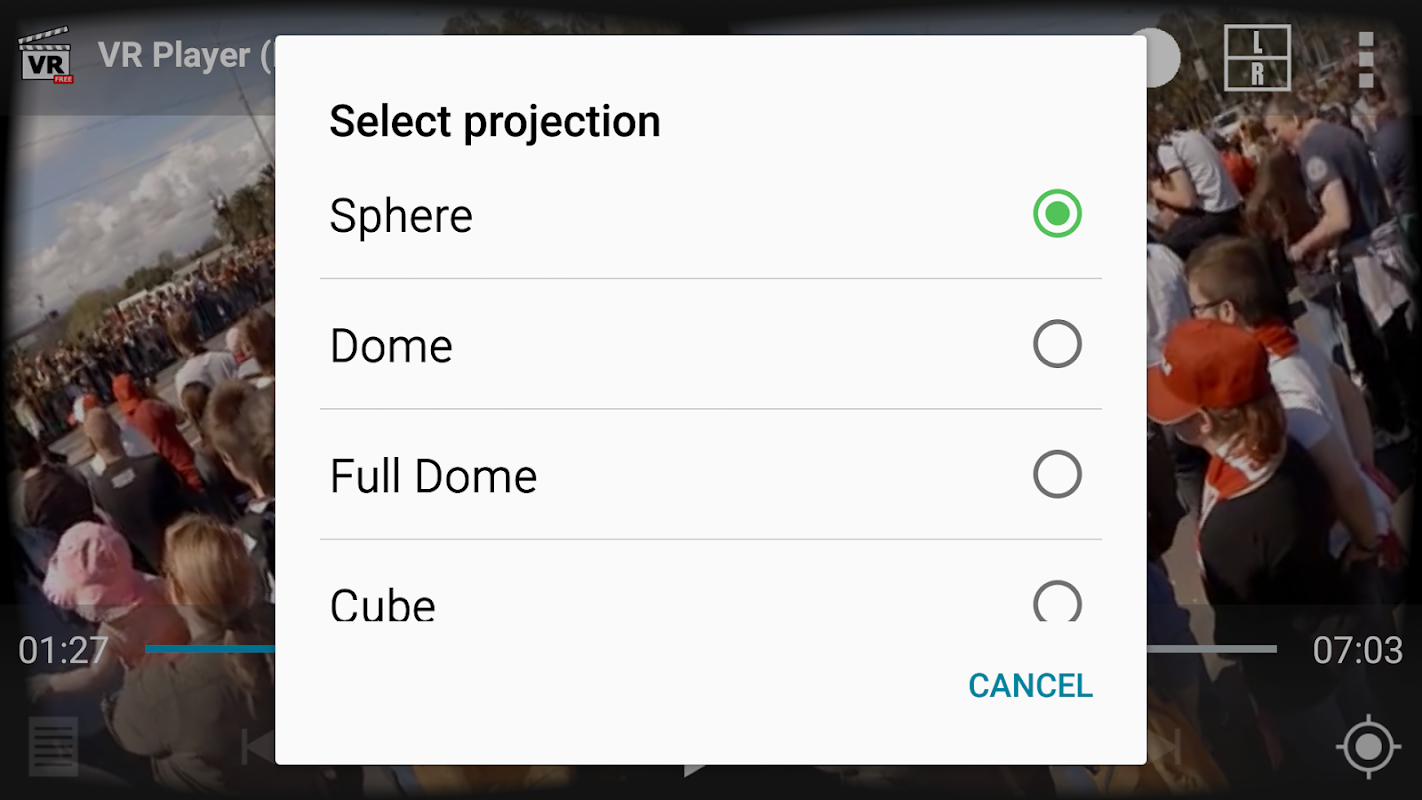Select the Sphere radio button
The width and height of the screenshot is (1422, 800).
tap(1057, 214)
